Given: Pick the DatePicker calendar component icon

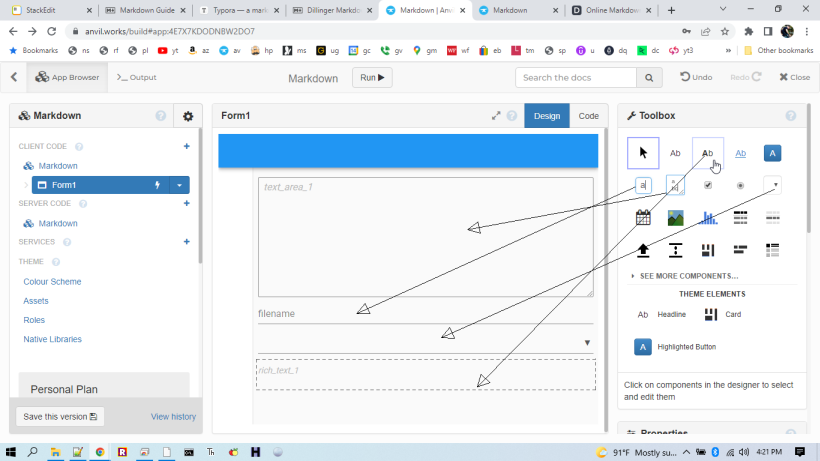Looking at the screenshot, I should click(x=643, y=217).
